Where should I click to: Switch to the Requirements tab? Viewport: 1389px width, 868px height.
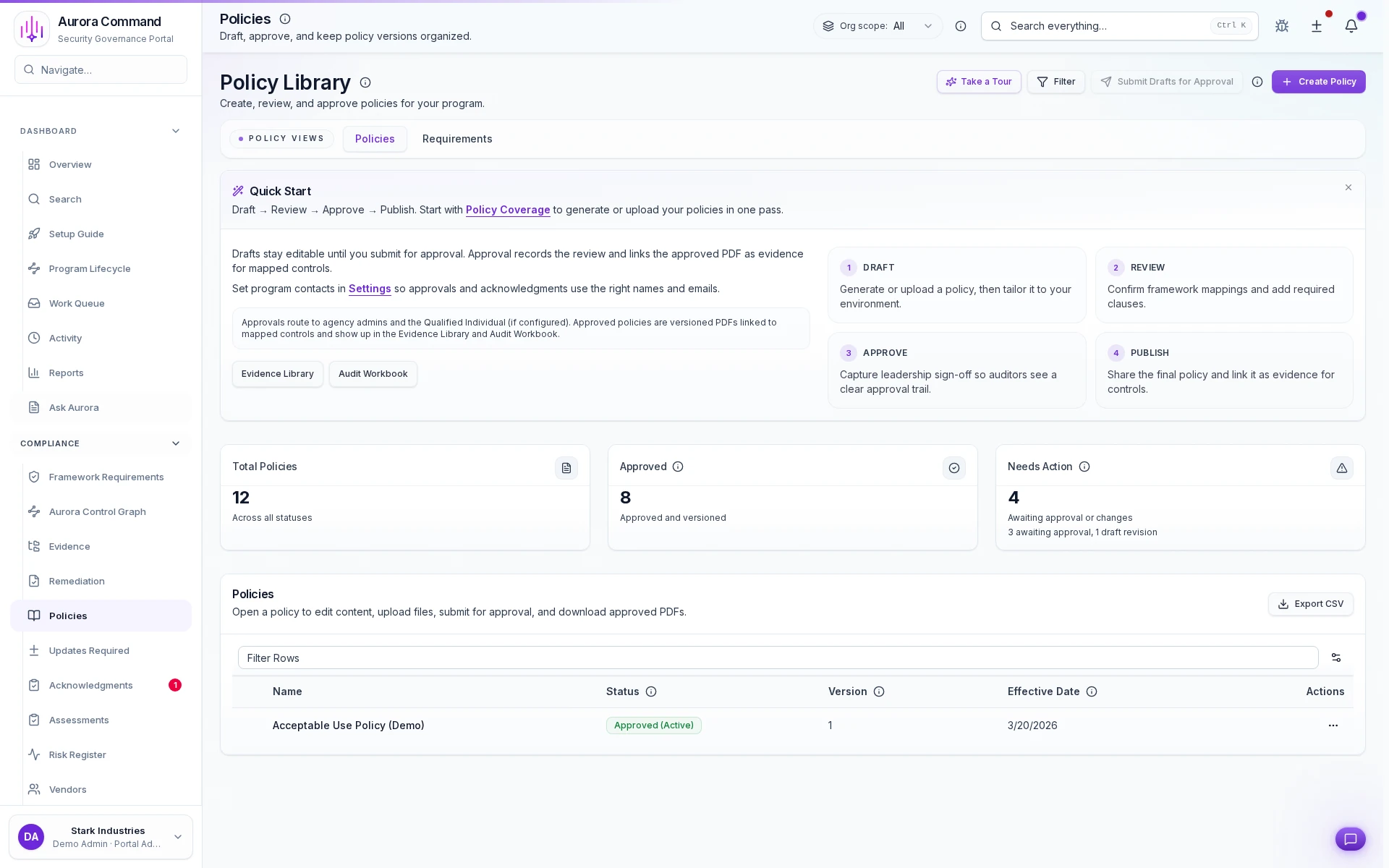click(x=456, y=139)
